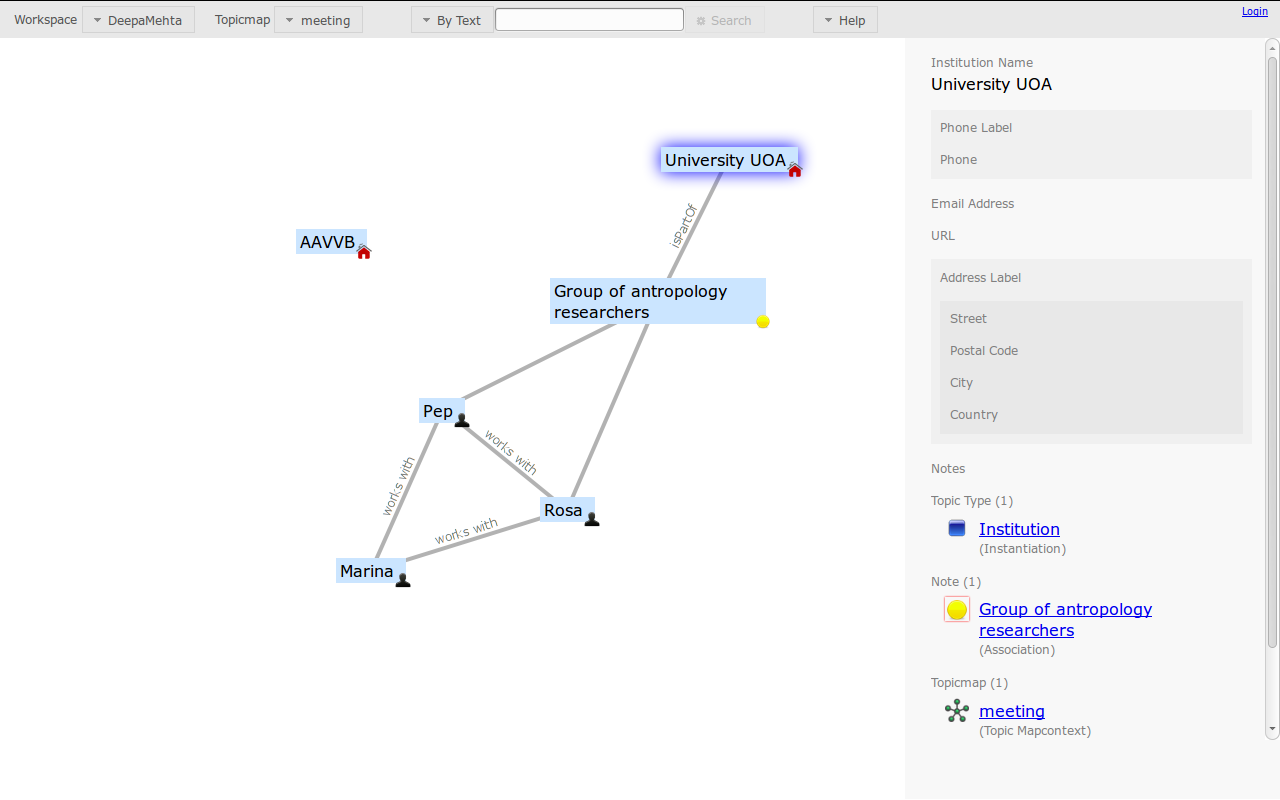Click works with label between Pep and Marina
Viewport: 1280px width, 800px height.
tap(398, 486)
